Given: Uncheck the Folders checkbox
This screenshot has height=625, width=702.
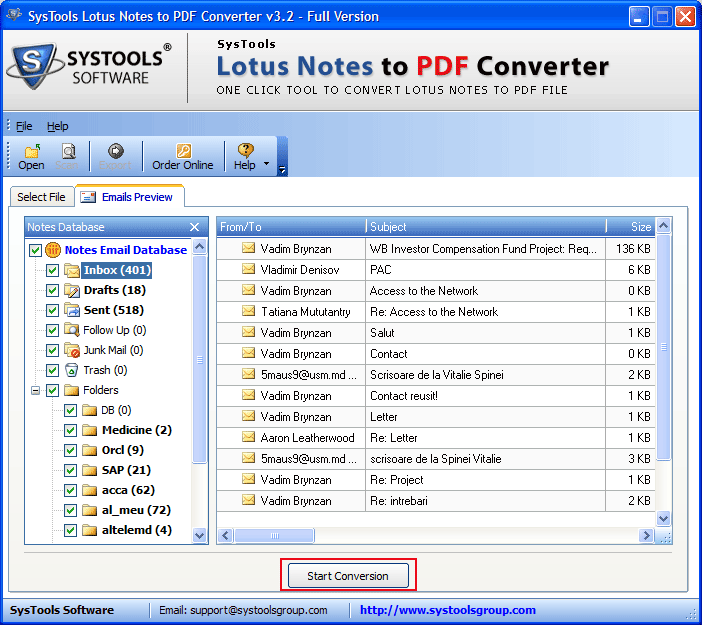Looking at the screenshot, I should 52,390.
